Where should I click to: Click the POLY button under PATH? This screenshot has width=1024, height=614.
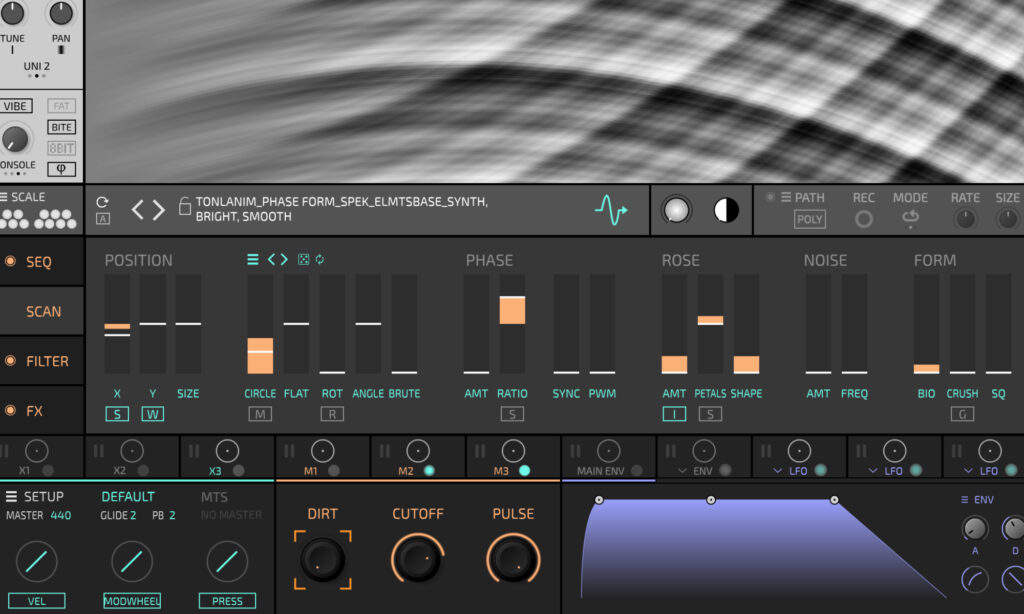810,219
